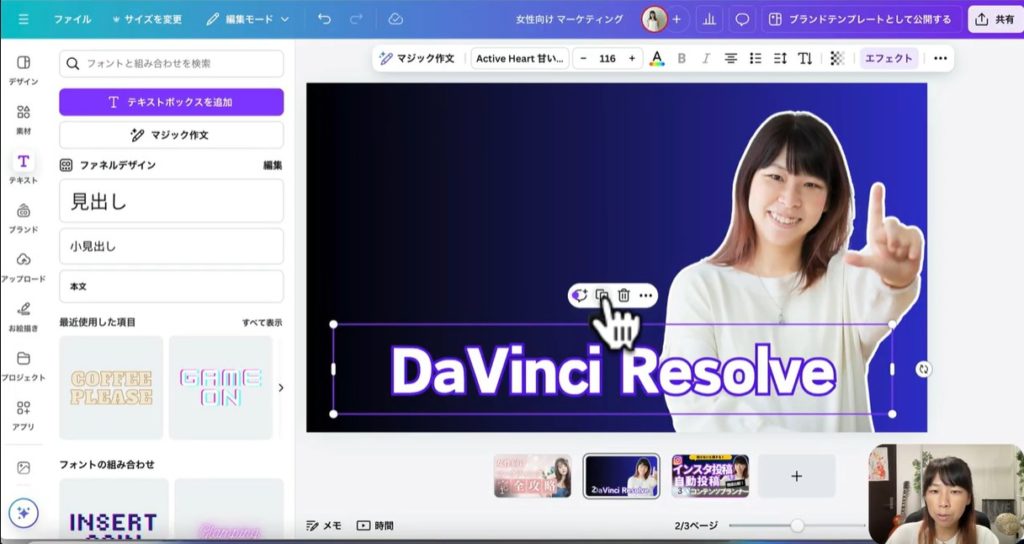Select the third page thumbnail
Viewport: 1024px width, 544px height.
[710, 476]
